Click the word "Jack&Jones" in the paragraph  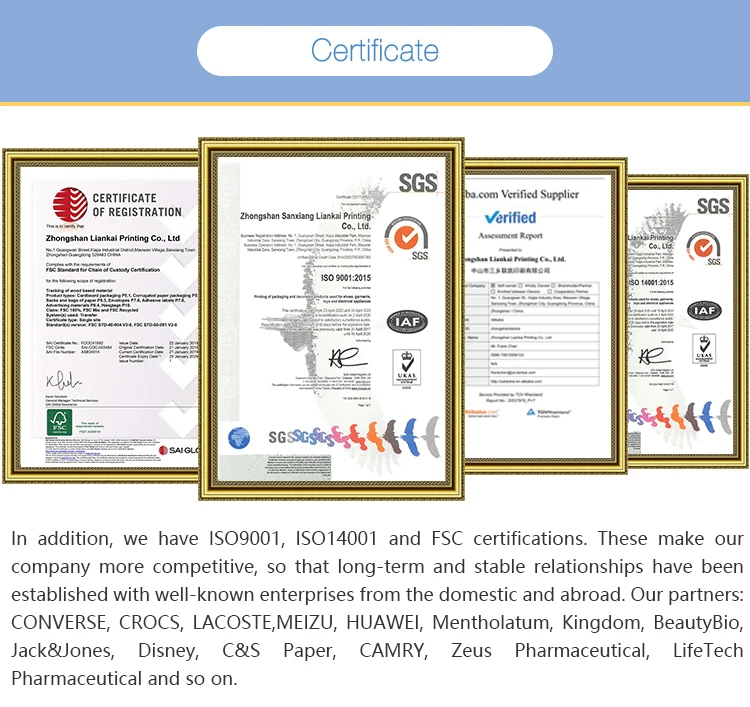click(63, 651)
